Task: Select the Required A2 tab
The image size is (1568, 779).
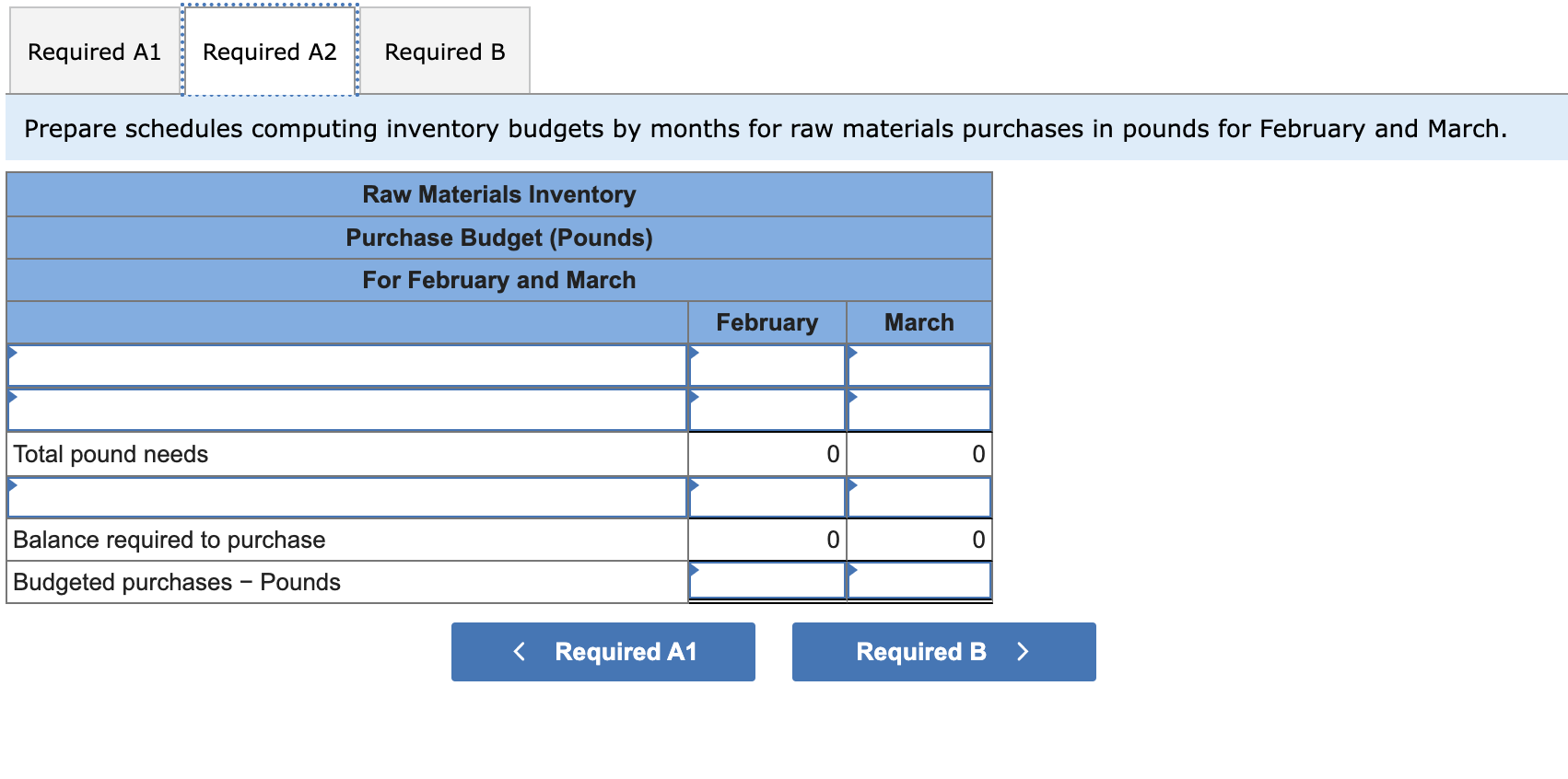Action: point(269,52)
